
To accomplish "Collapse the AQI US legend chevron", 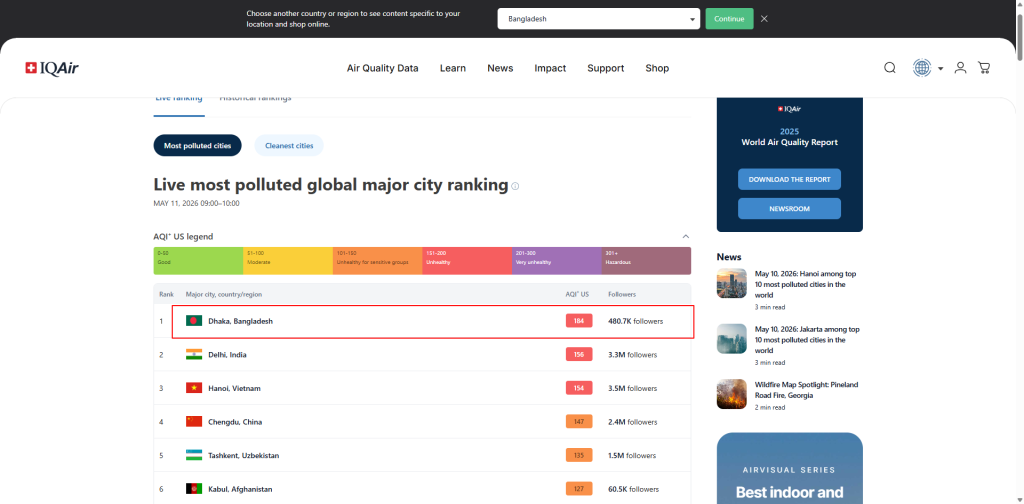I will 686,236.
